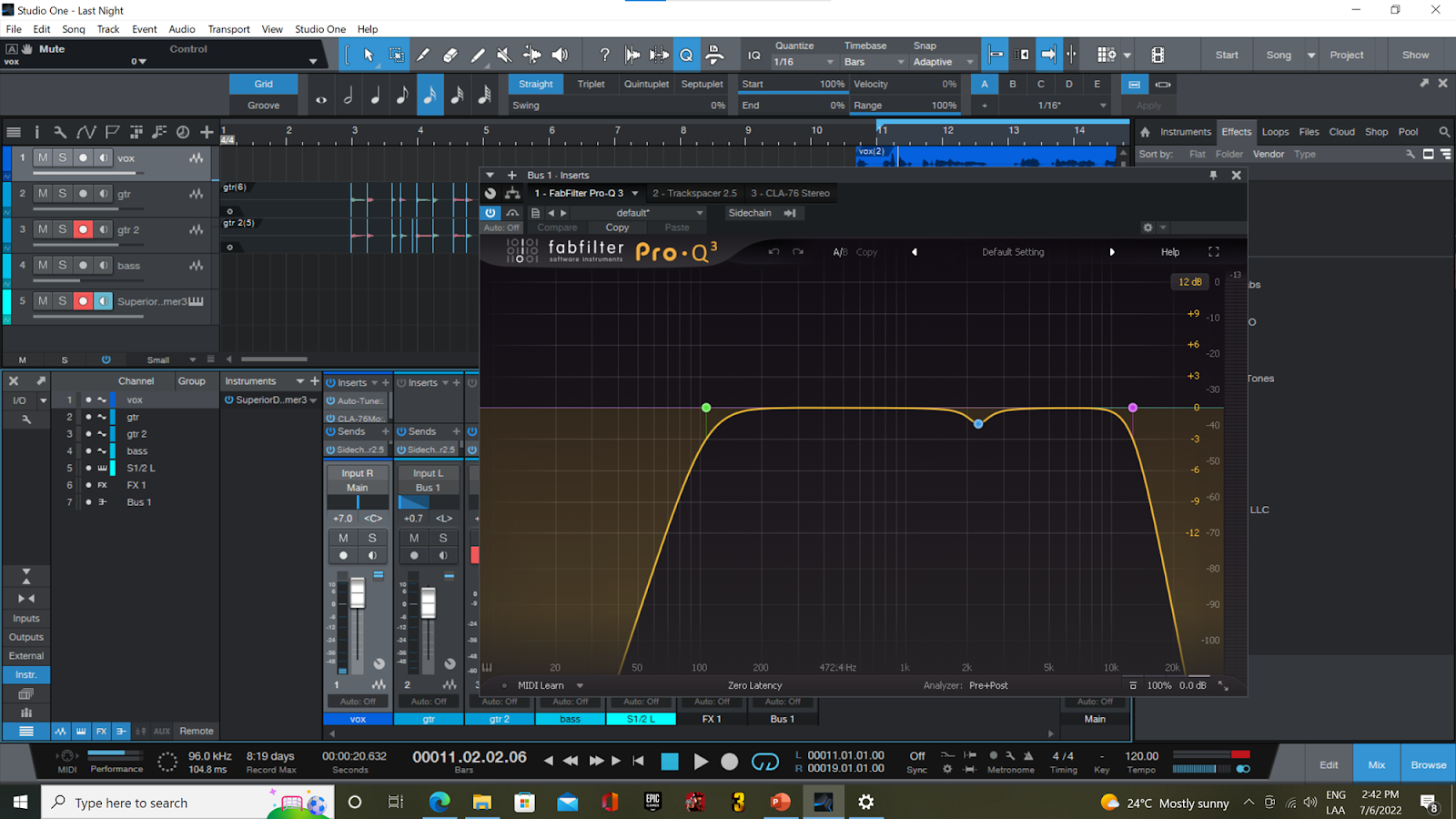Click the Record button in transport

tap(730, 762)
